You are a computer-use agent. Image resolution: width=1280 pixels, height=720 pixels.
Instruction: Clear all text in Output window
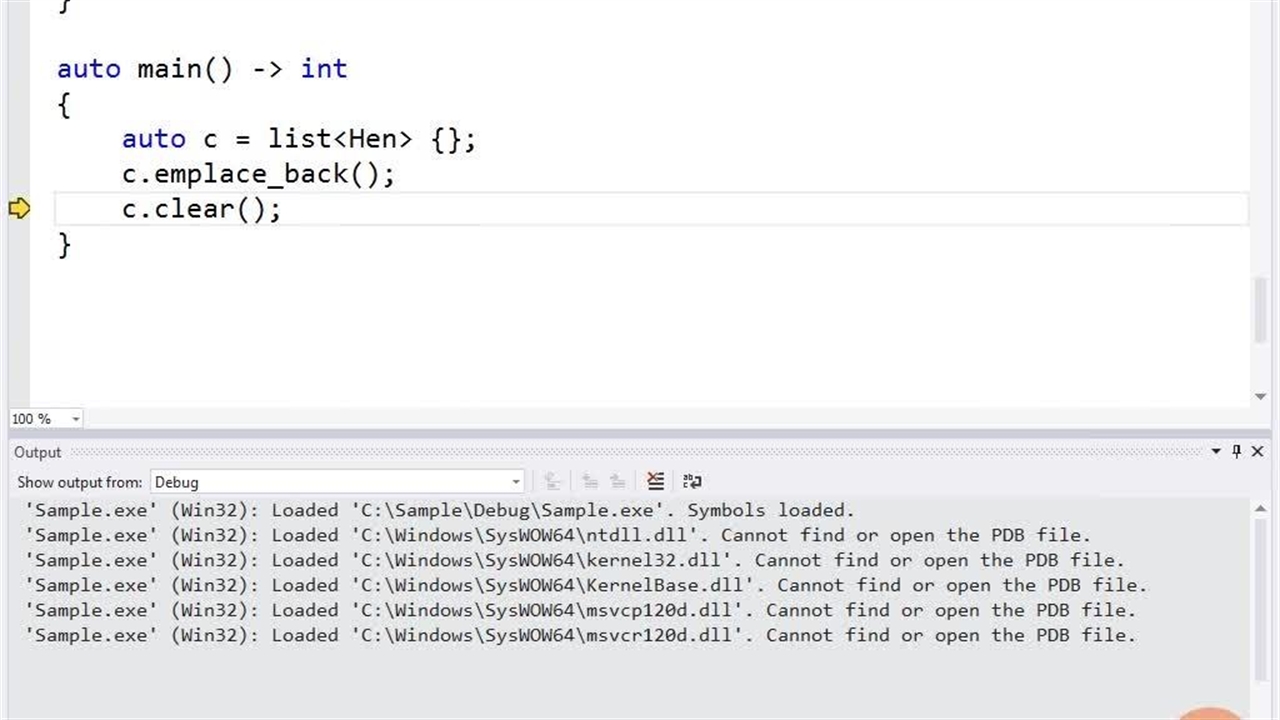(x=655, y=482)
